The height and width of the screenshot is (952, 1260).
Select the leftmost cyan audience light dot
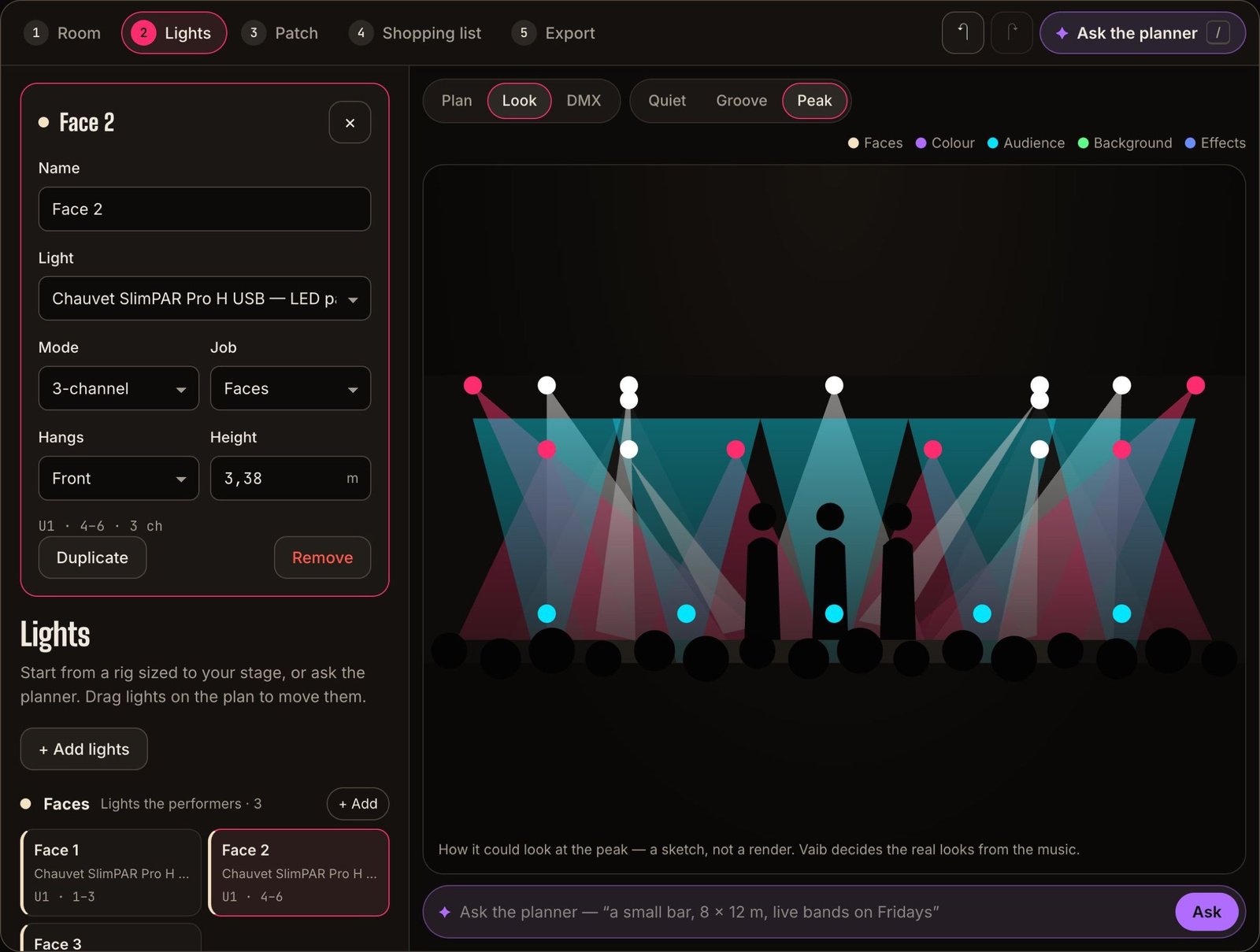point(547,613)
